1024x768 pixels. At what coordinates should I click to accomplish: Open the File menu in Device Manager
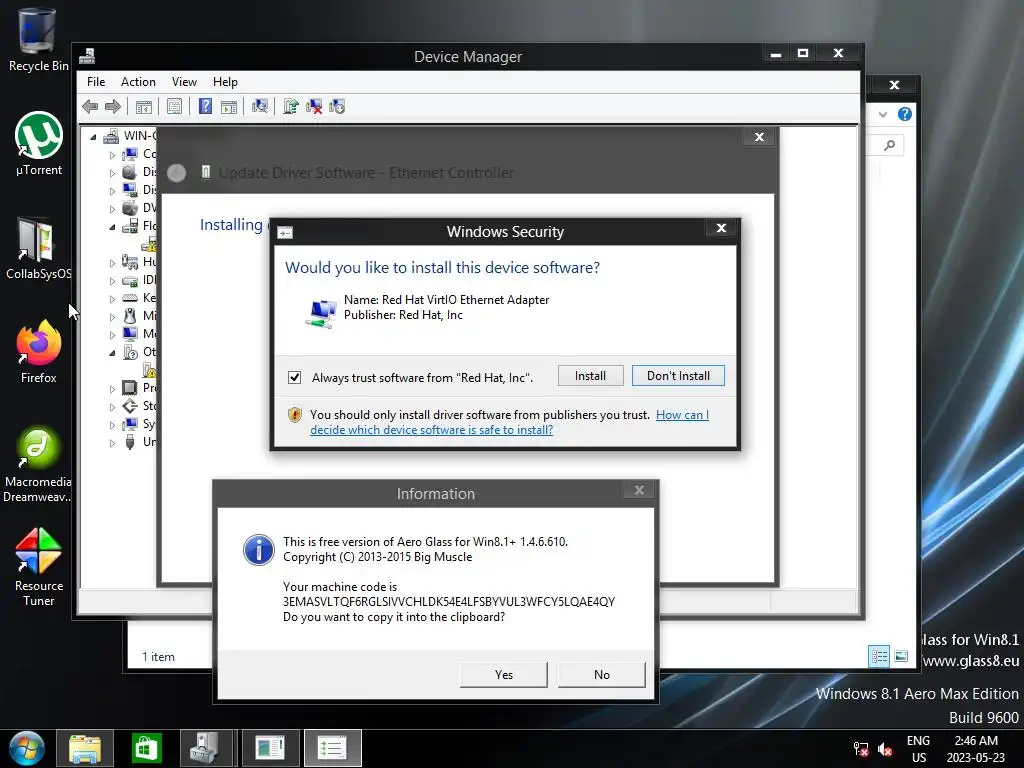point(96,82)
